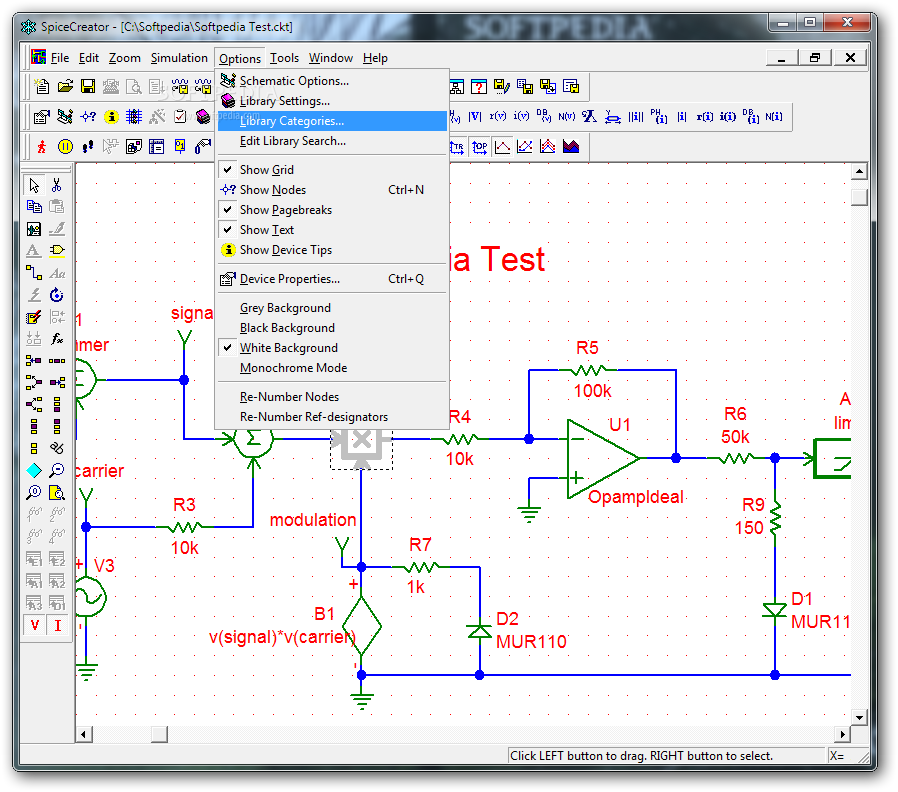Click the Open file folder icon
Screen dimensions: 898x792
pyautogui.click(x=65, y=86)
